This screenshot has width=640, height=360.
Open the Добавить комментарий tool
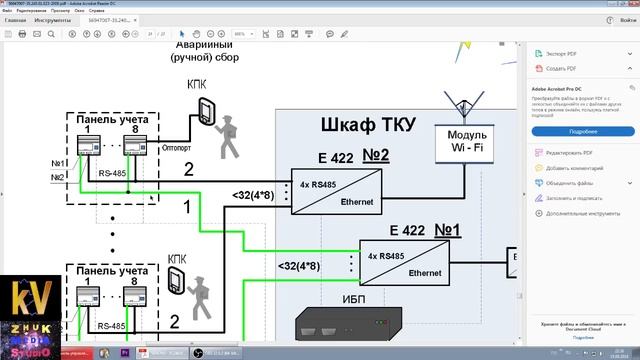pos(574,168)
